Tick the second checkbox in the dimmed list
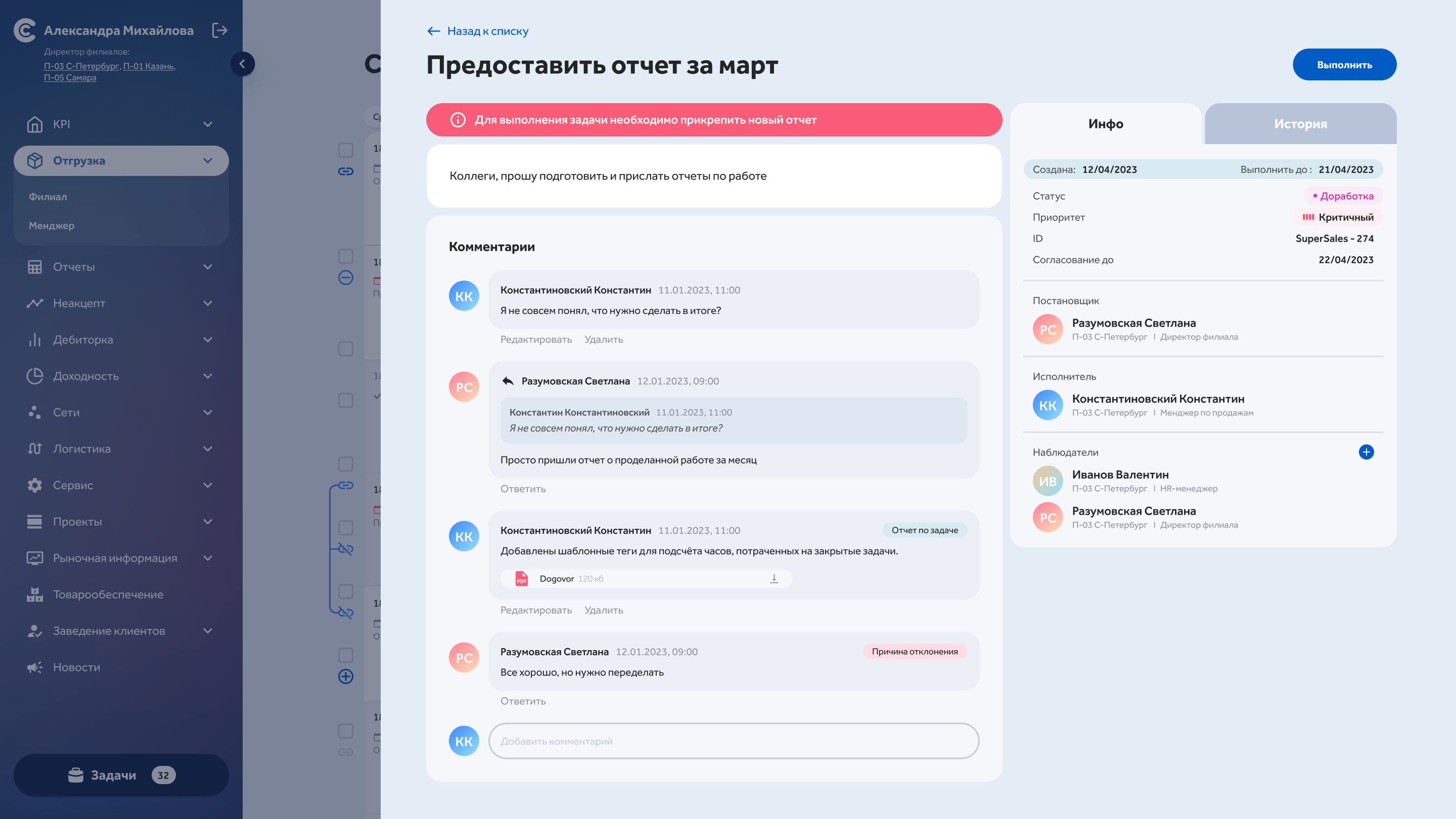This screenshot has height=819, width=1456. point(345,256)
